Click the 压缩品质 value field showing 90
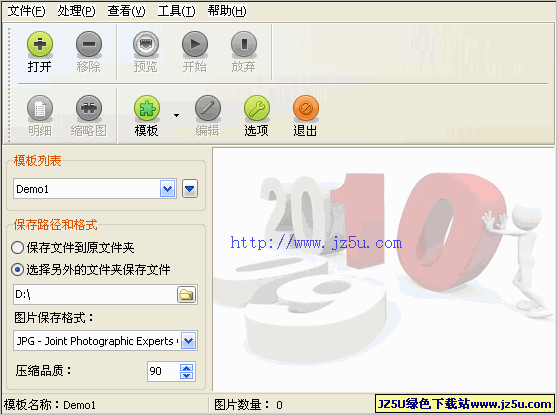The height and width of the screenshot is (415, 557). pos(163,371)
